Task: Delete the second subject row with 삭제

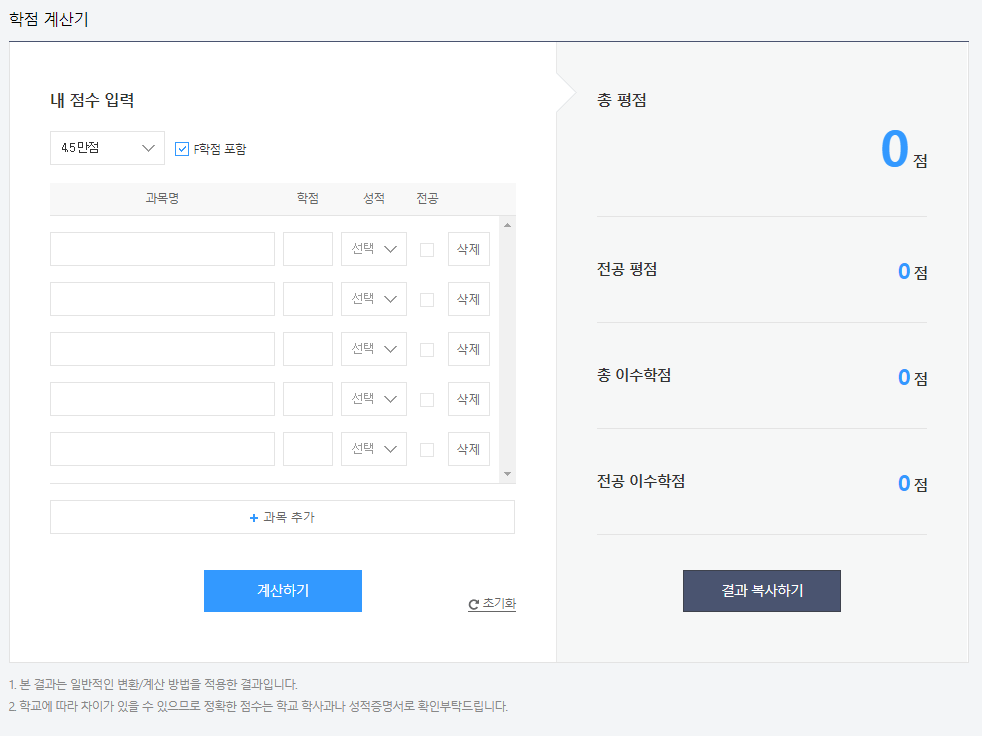Action: 468,299
